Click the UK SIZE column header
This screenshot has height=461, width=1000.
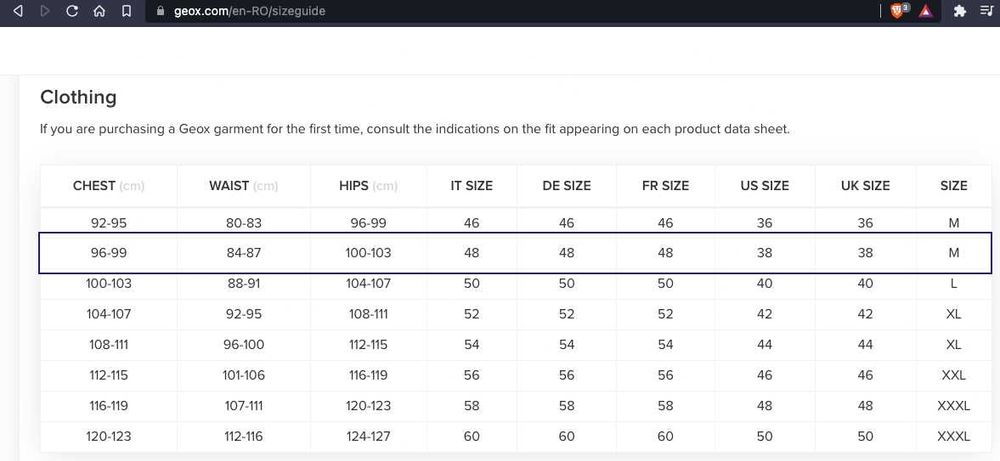point(865,186)
